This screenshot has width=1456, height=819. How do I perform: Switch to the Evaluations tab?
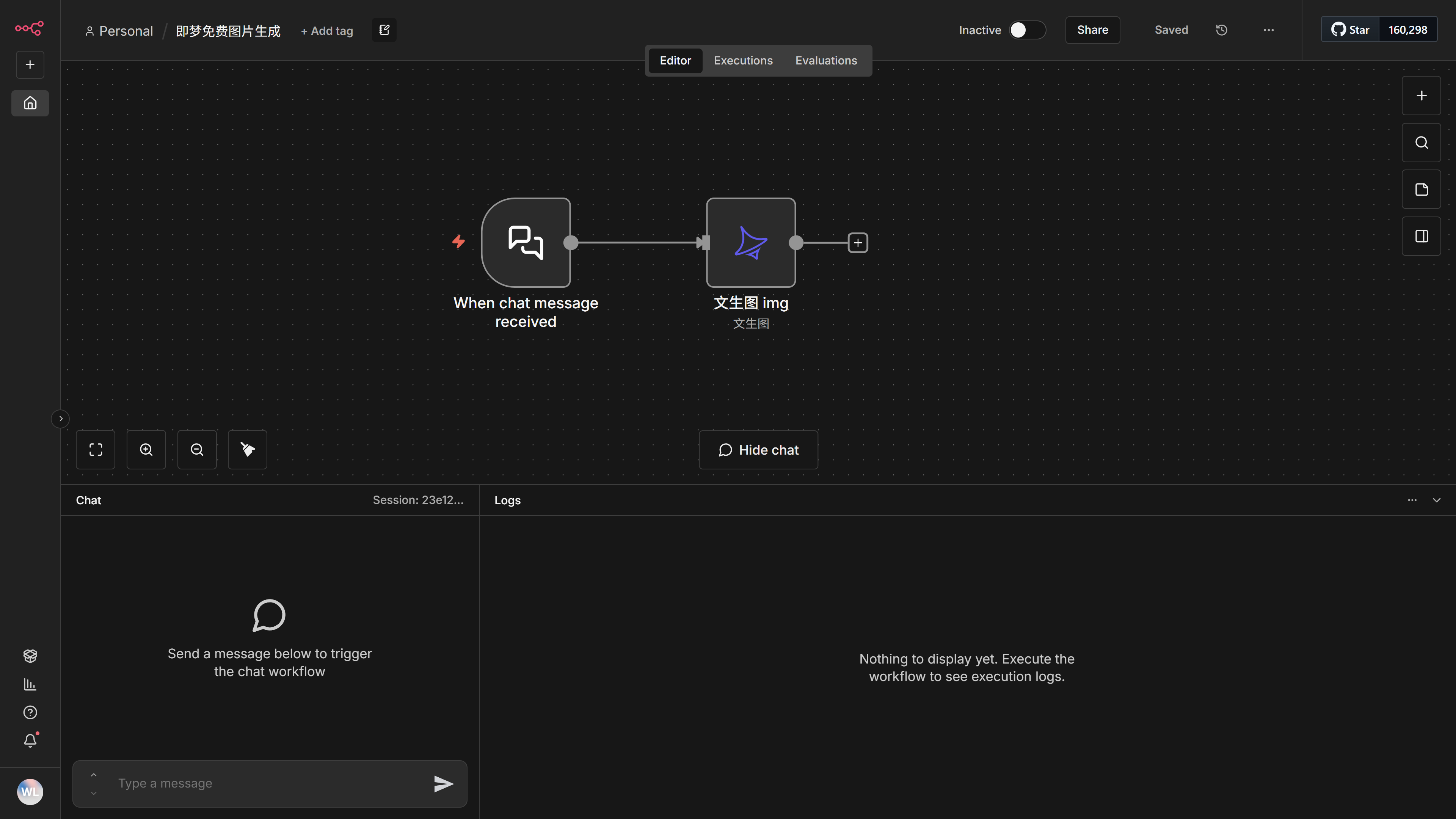(x=826, y=61)
